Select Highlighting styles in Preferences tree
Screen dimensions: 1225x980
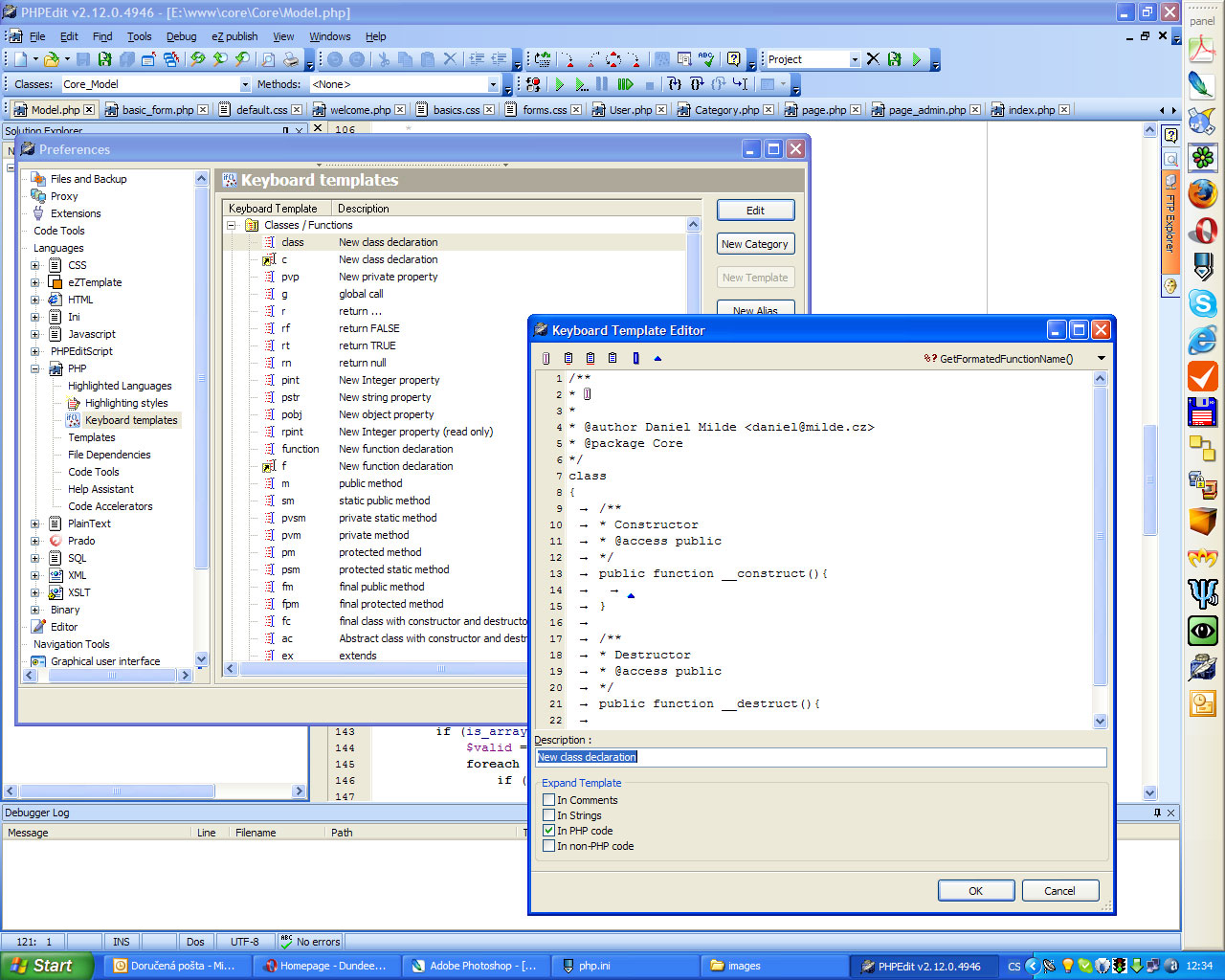125,403
